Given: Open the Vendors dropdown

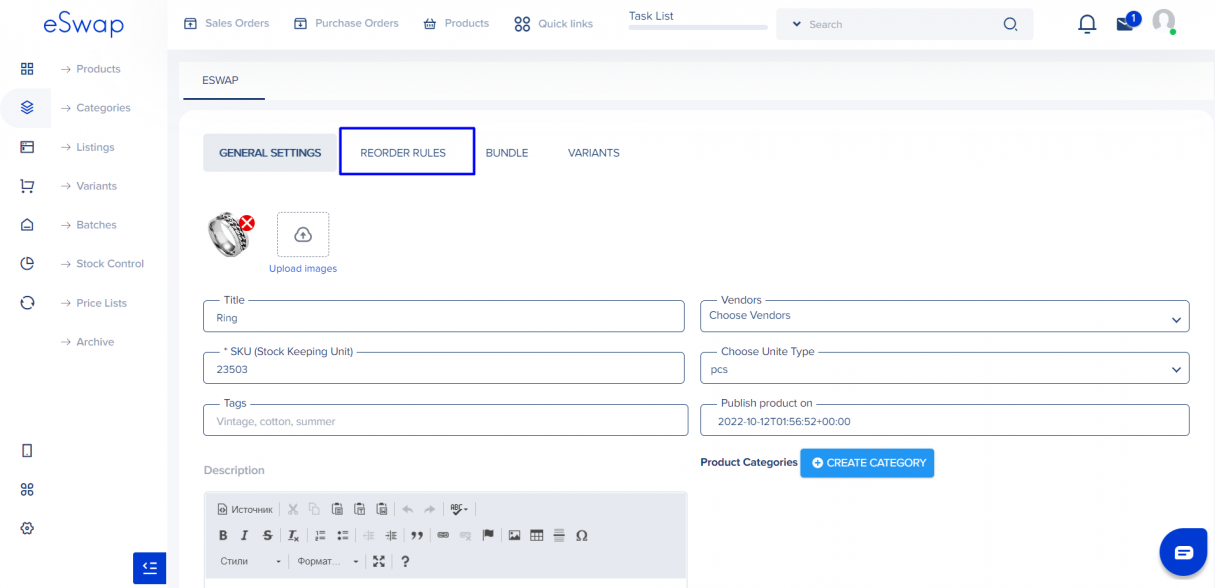Looking at the screenshot, I should 943,315.
